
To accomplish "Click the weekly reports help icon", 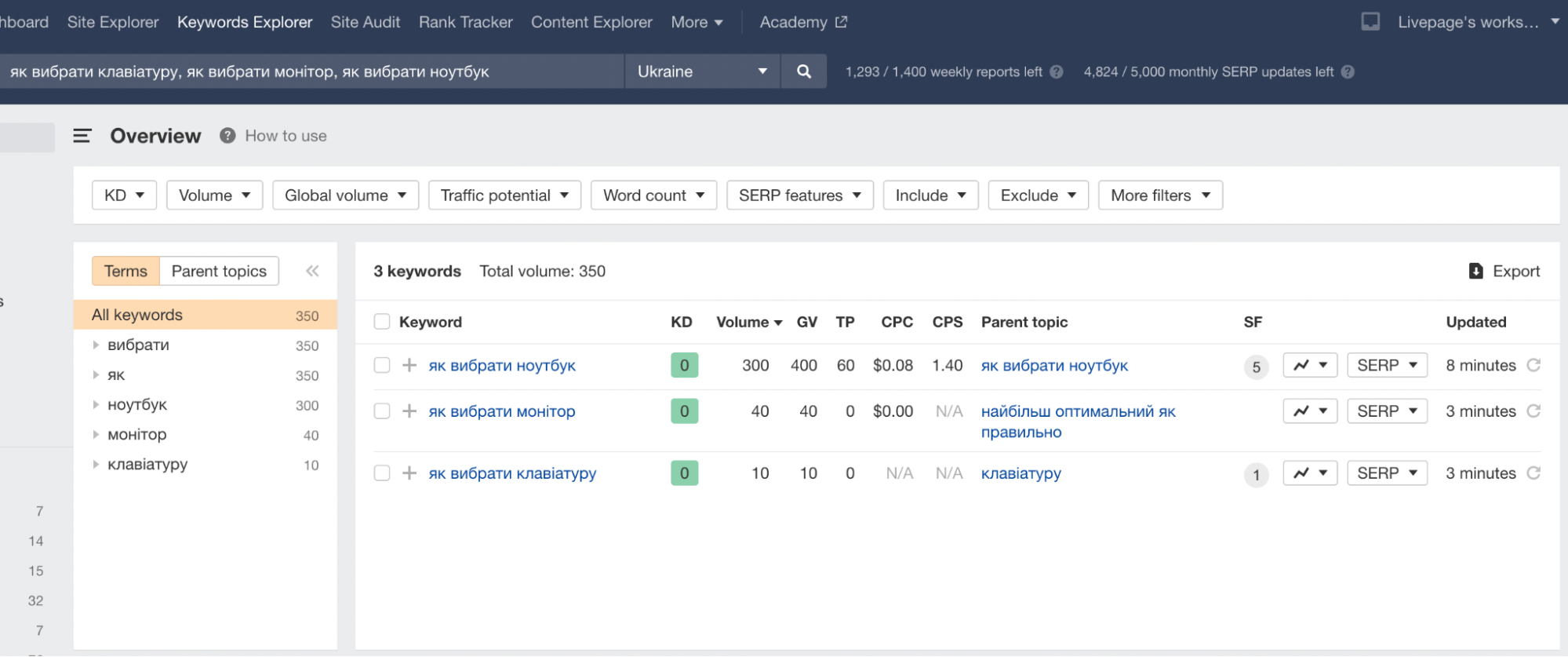I will tap(1057, 72).
